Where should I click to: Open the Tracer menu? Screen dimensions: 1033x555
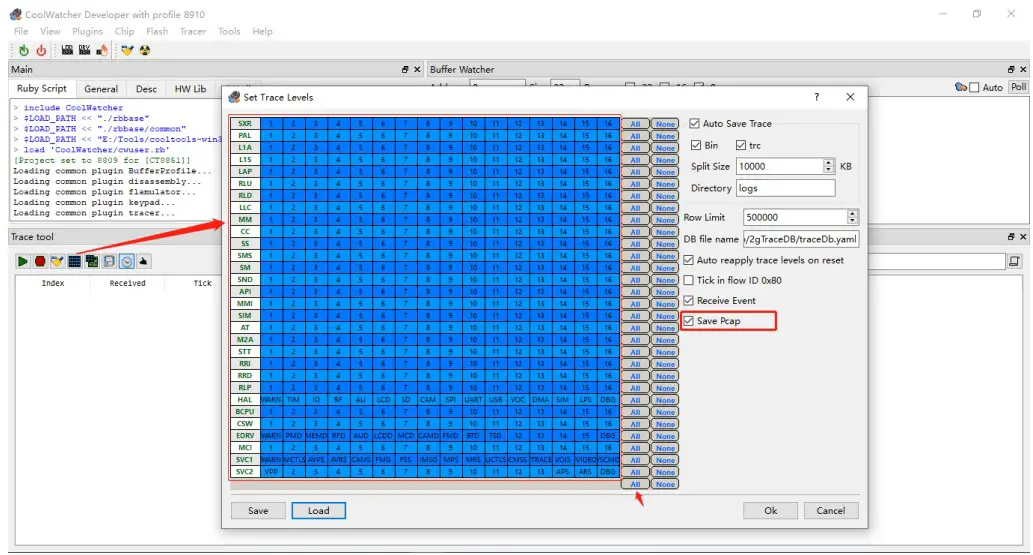click(193, 31)
